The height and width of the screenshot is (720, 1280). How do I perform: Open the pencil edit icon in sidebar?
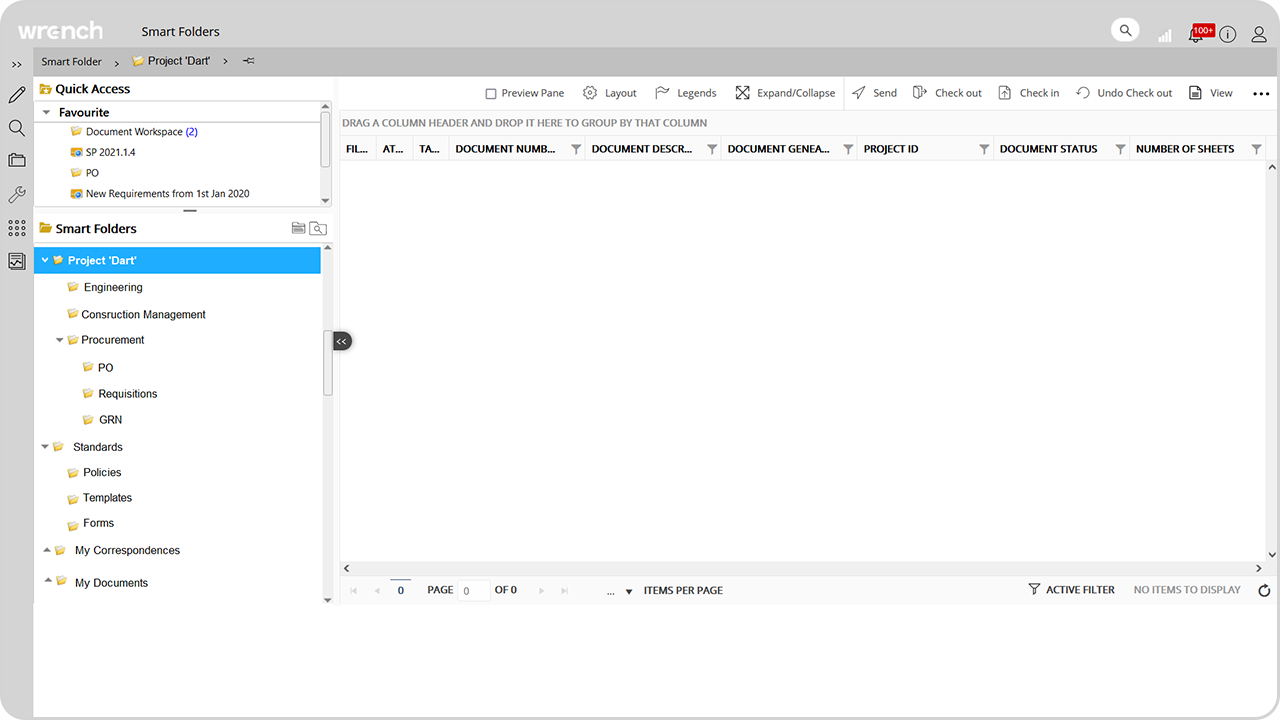17,96
